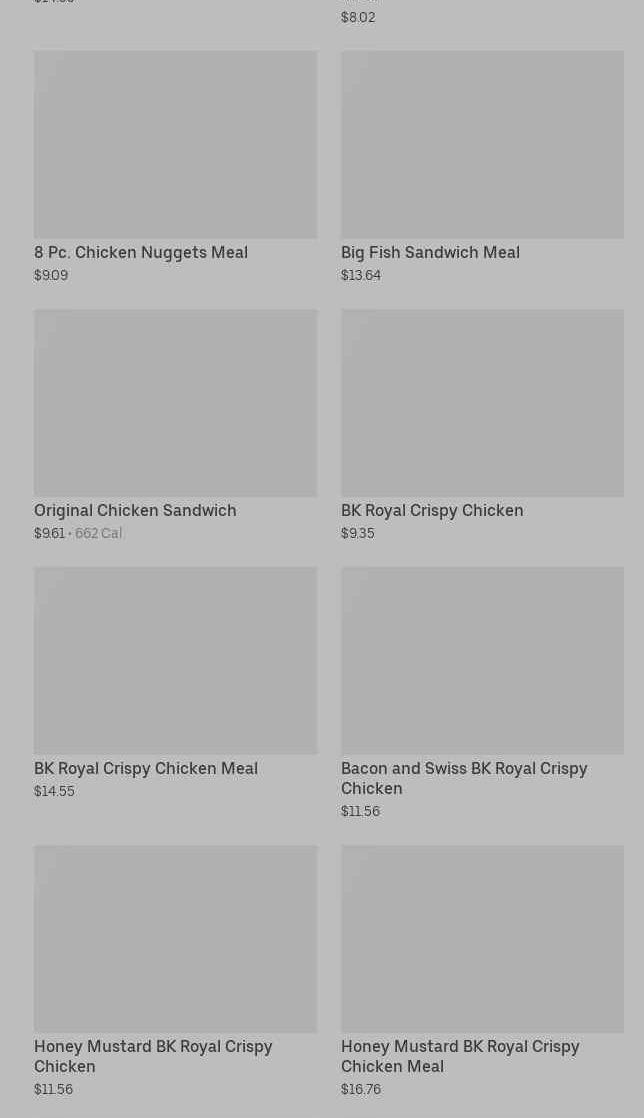The height and width of the screenshot is (1118, 644).
Task: Select Bacon and Swiss BK Royal Crispy Chicken title
Action: click(x=464, y=778)
